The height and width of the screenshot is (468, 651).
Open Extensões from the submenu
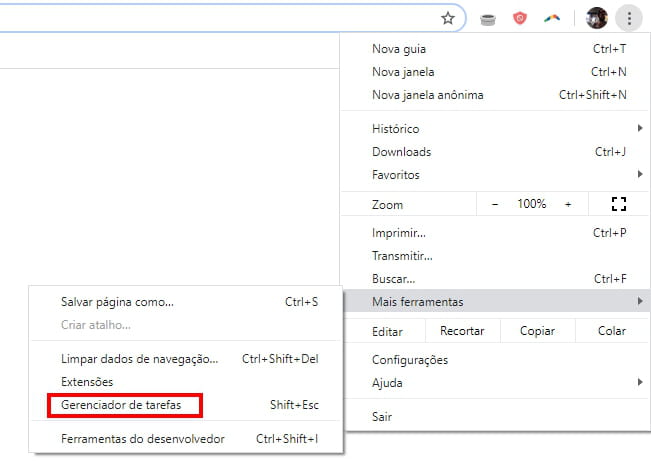(x=186, y=382)
